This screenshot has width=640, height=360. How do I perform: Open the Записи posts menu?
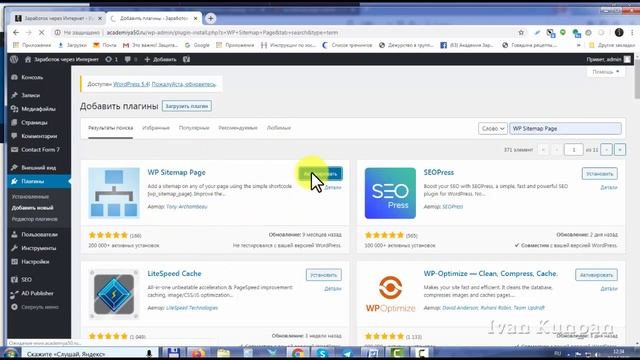tap(31, 95)
